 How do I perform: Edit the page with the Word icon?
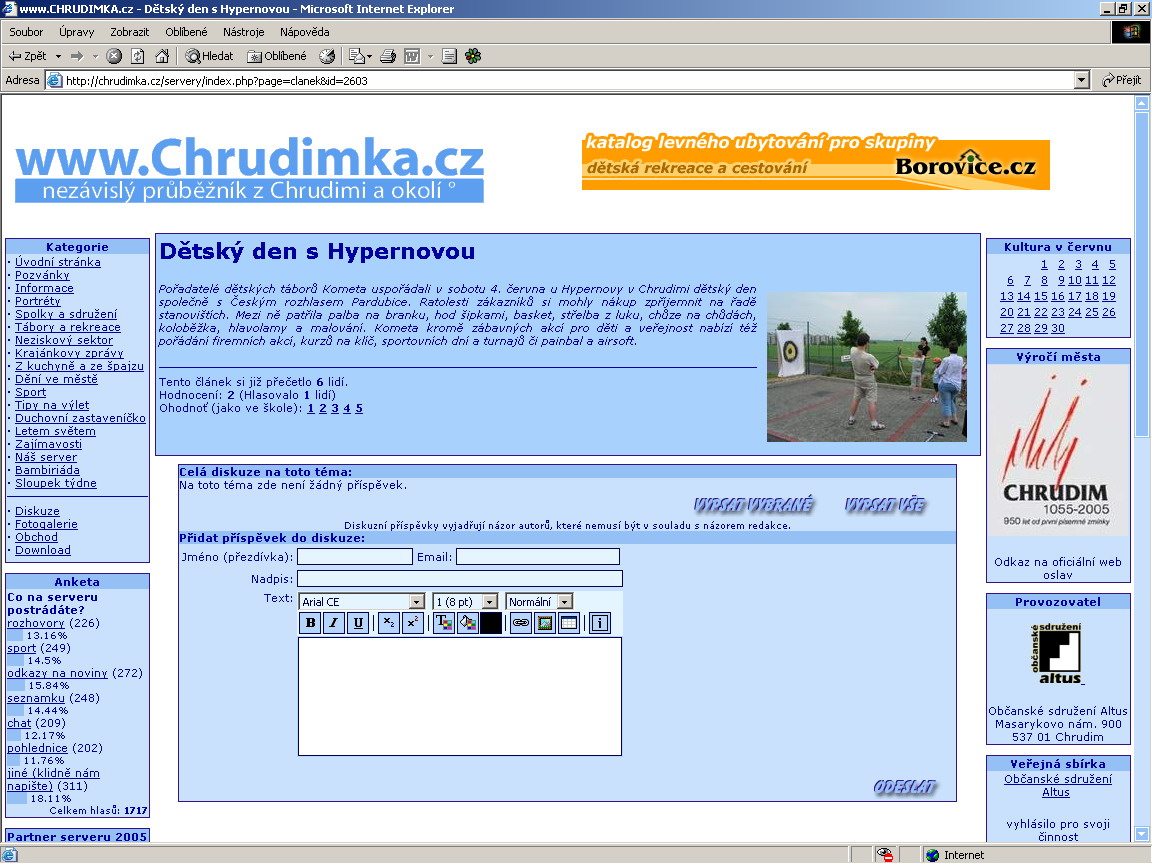[412, 56]
